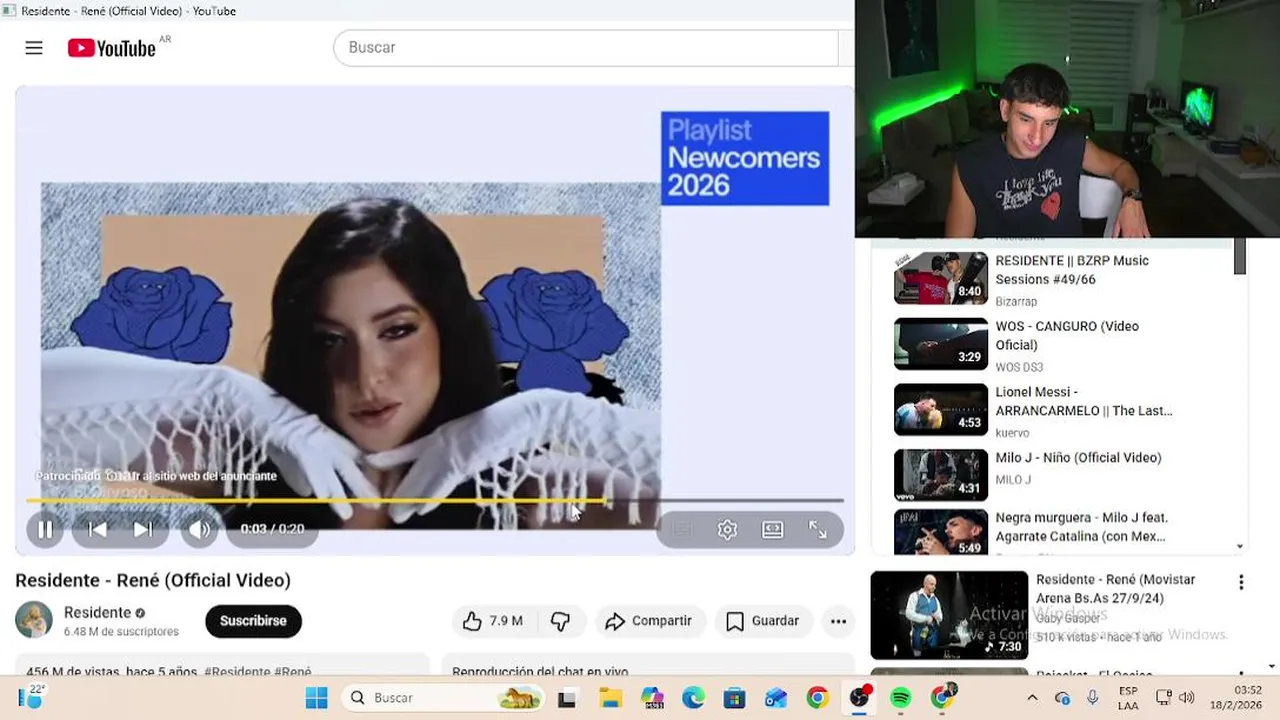Open more actions ellipsis beside Guardar
Viewport: 1280px width, 720px height.
pyautogui.click(x=838, y=621)
